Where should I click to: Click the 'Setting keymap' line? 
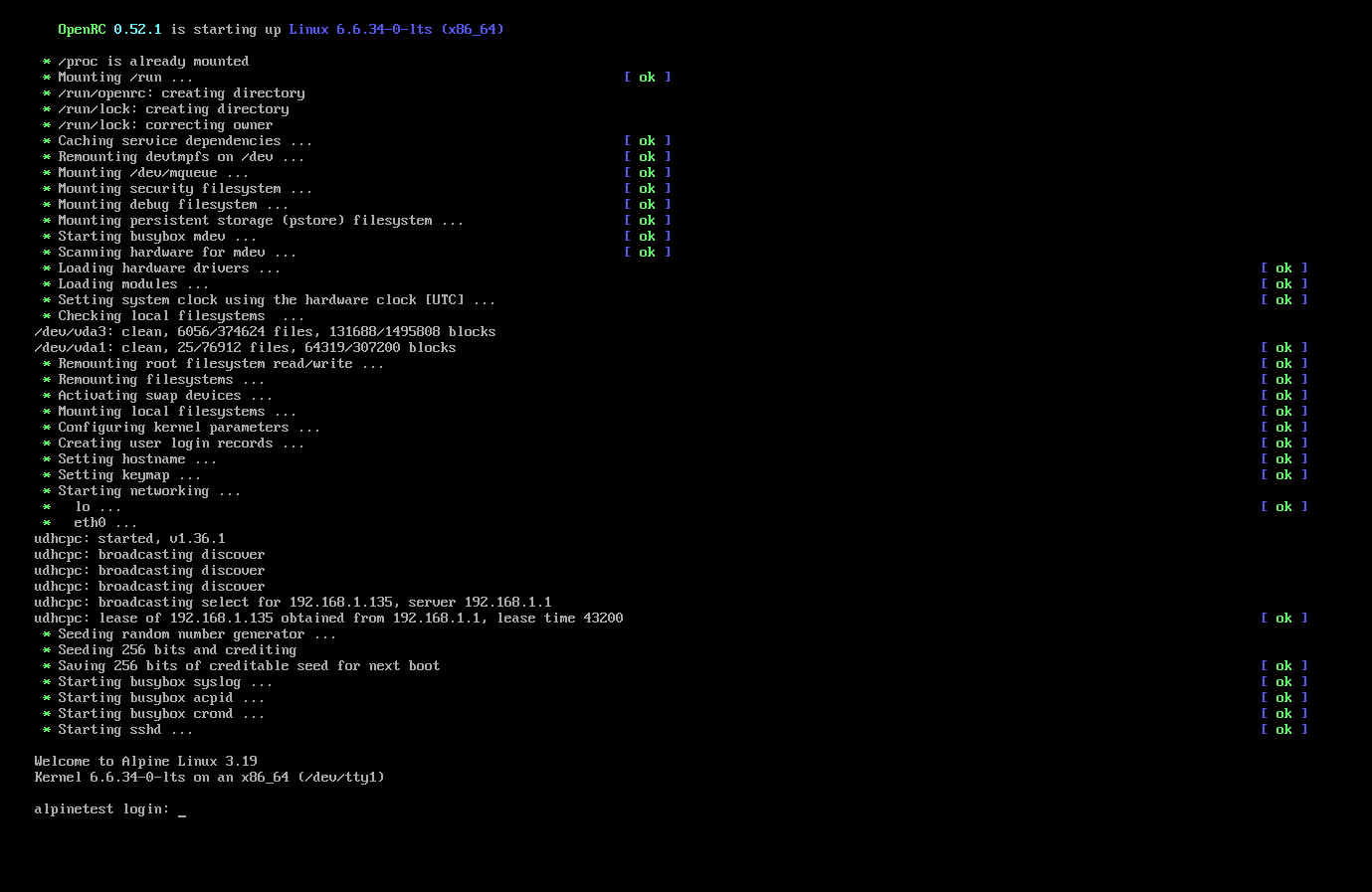click(121, 475)
